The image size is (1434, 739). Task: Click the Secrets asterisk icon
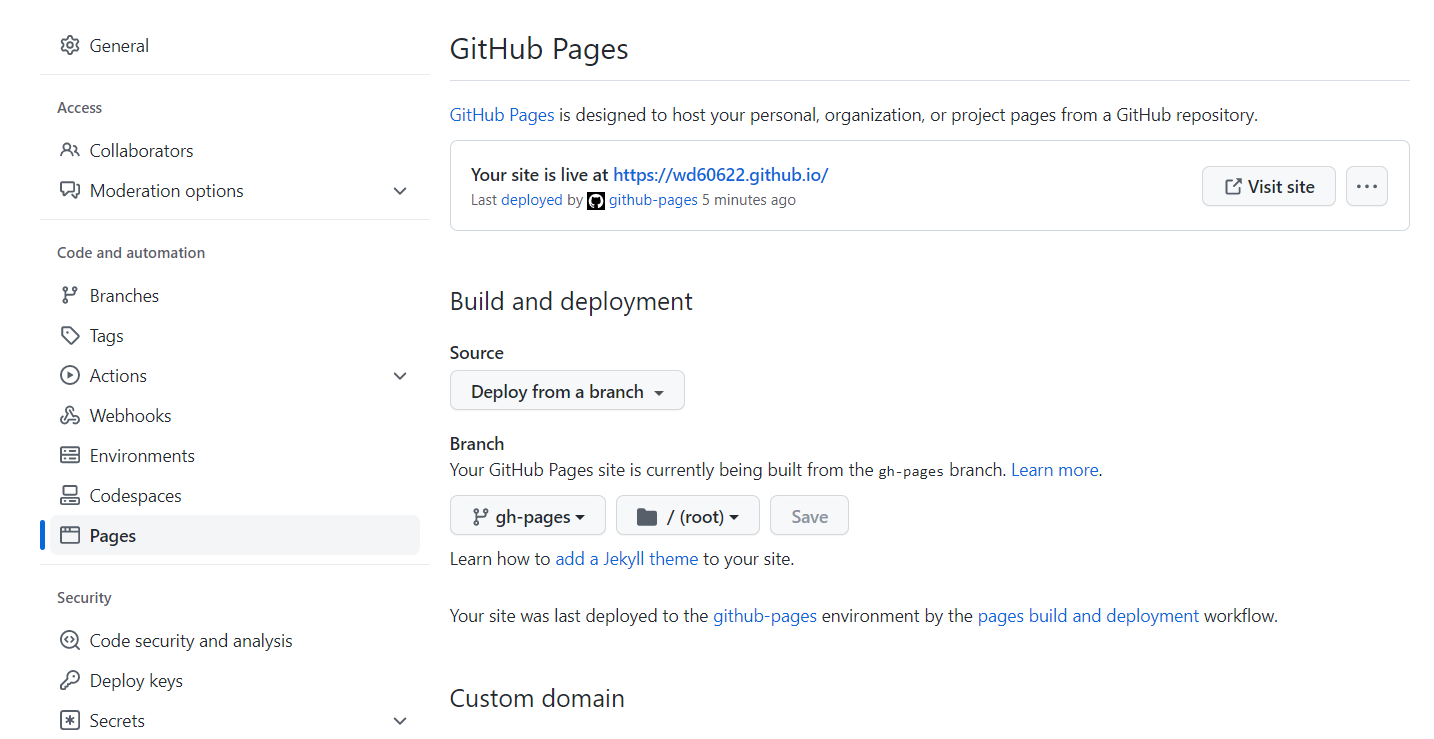(x=69, y=721)
